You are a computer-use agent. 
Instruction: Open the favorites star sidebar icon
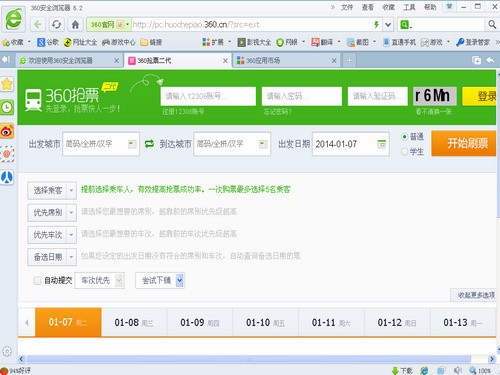point(7,84)
